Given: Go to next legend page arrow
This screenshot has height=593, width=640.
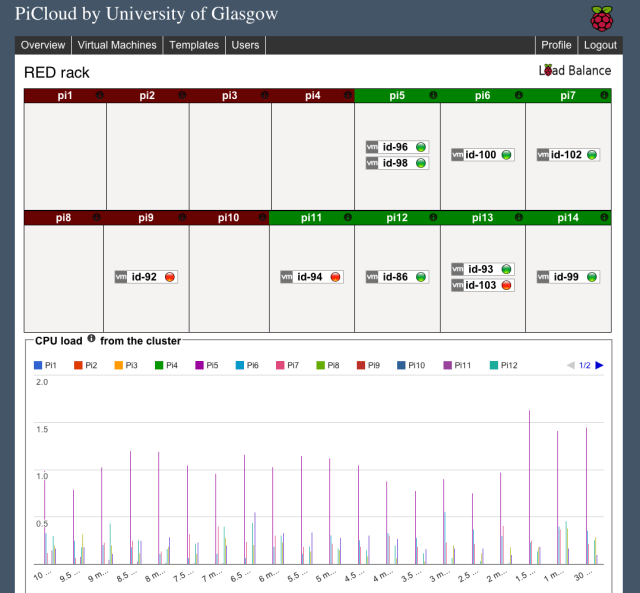Looking at the screenshot, I should (599, 365).
